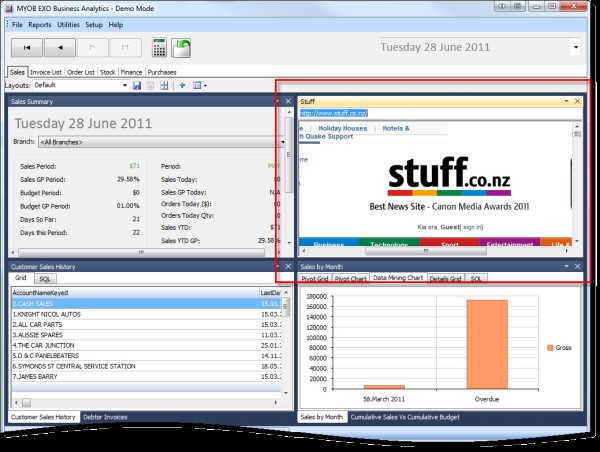The width and height of the screenshot is (600, 452).
Task: Switch to the Details Grid tab
Action: click(445, 279)
